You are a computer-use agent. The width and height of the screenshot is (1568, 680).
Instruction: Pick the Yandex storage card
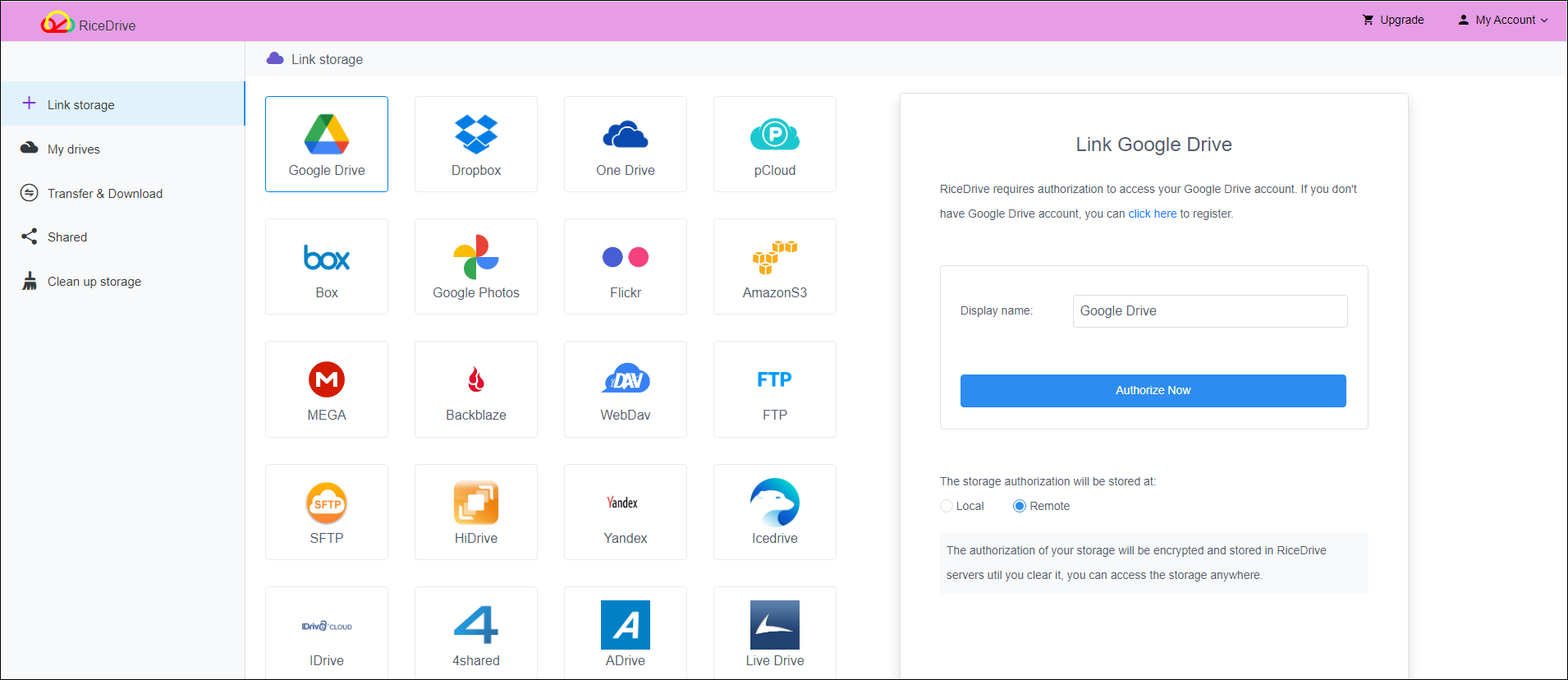tap(626, 512)
